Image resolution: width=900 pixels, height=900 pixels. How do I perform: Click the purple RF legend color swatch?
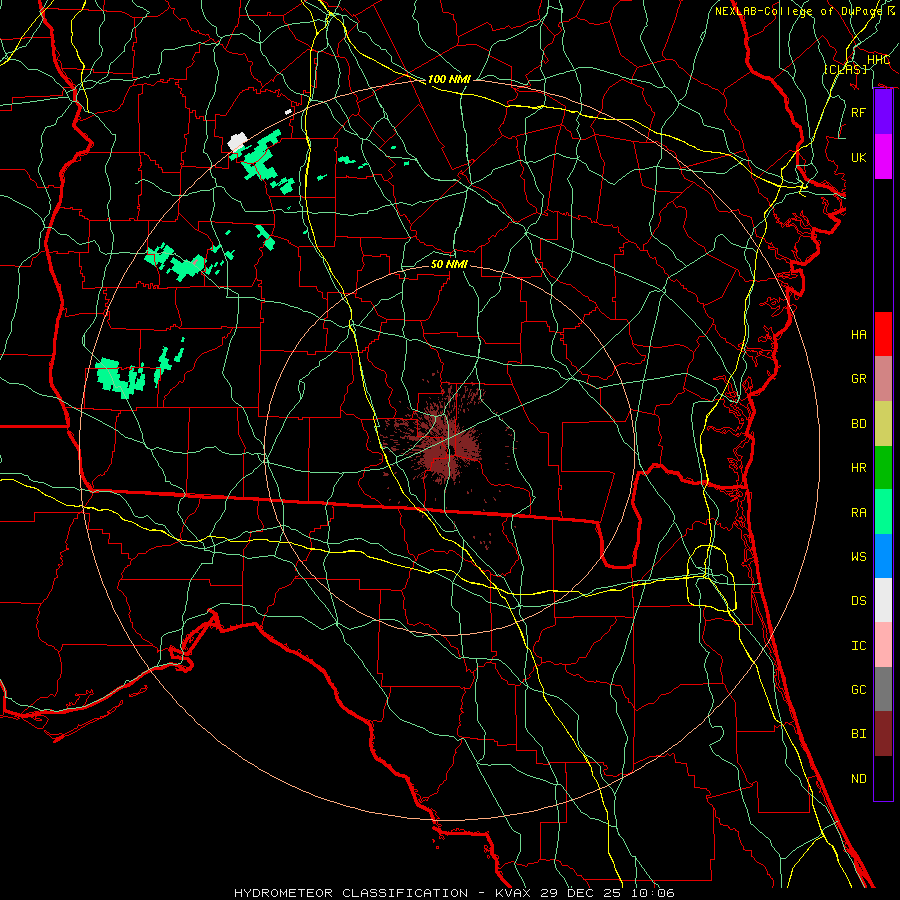click(x=883, y=112)
